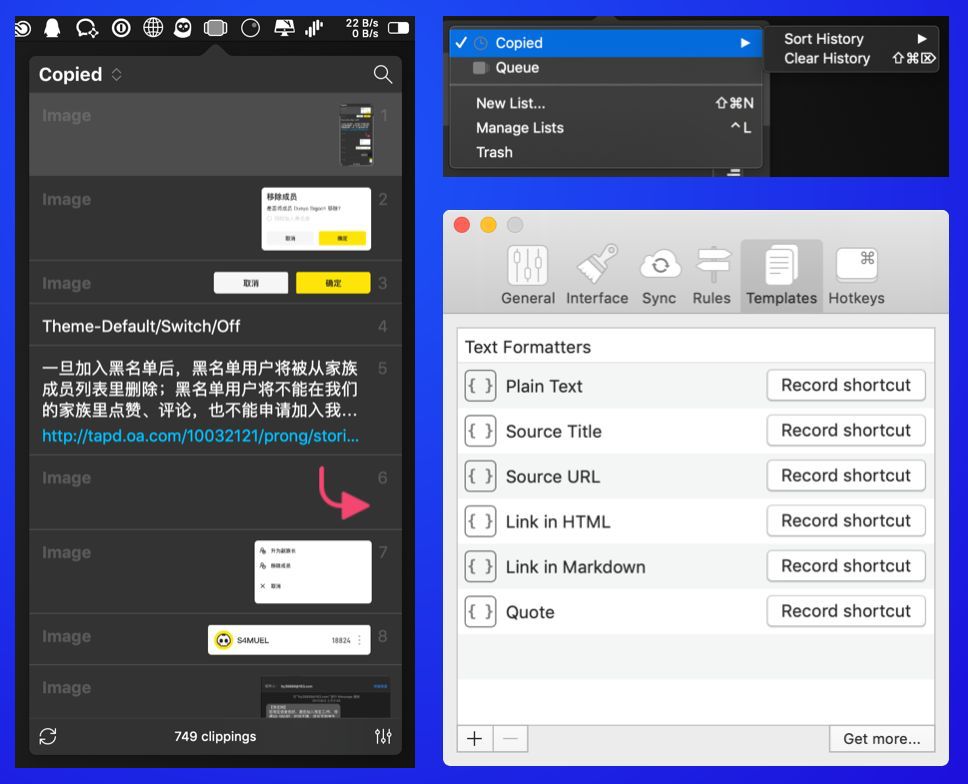This screenshot has height=784, width=968.
Task: Record shortcut for Plain Text formatter
Action: [846, 385]
